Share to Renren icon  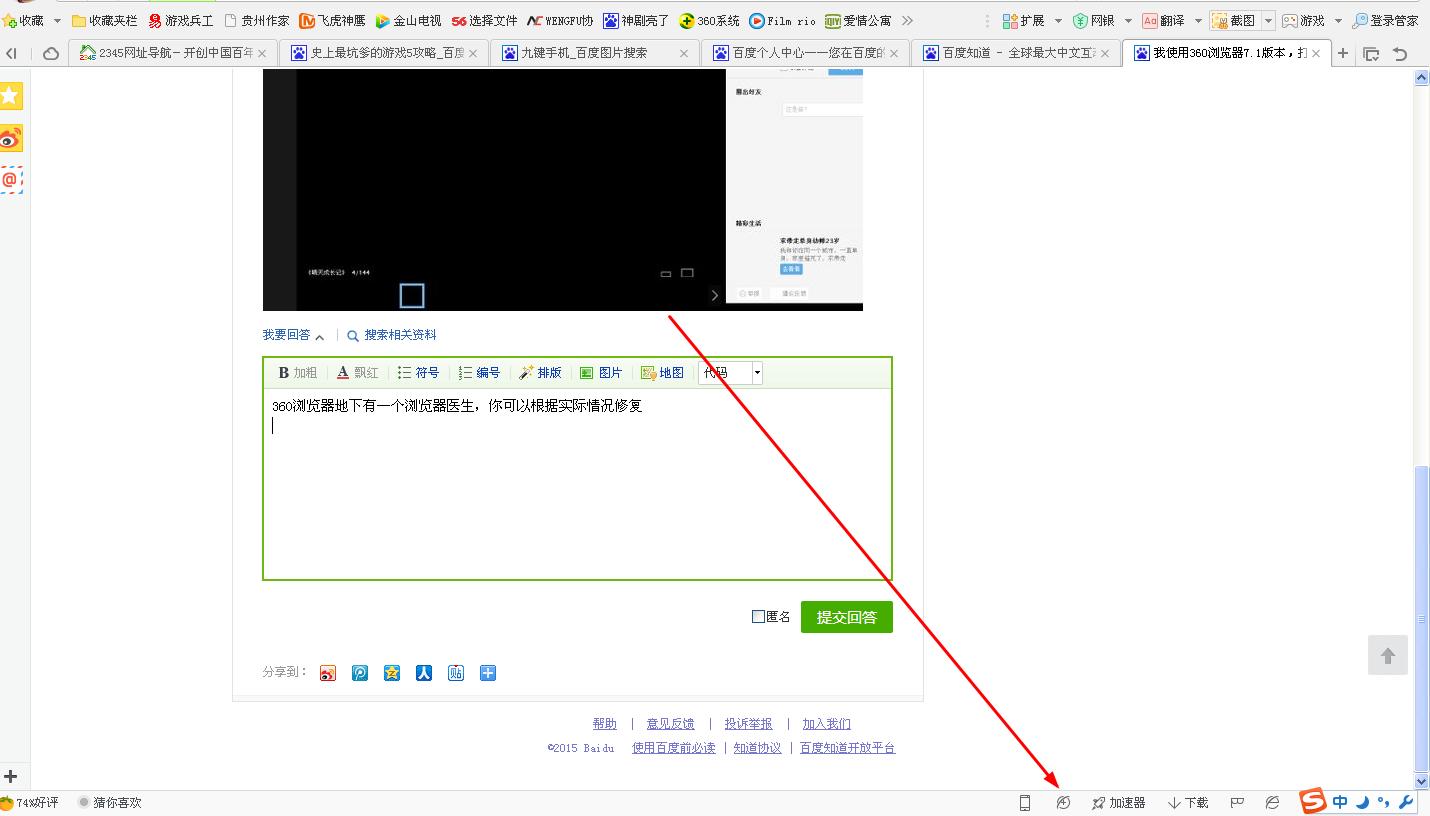click(424, 673)
